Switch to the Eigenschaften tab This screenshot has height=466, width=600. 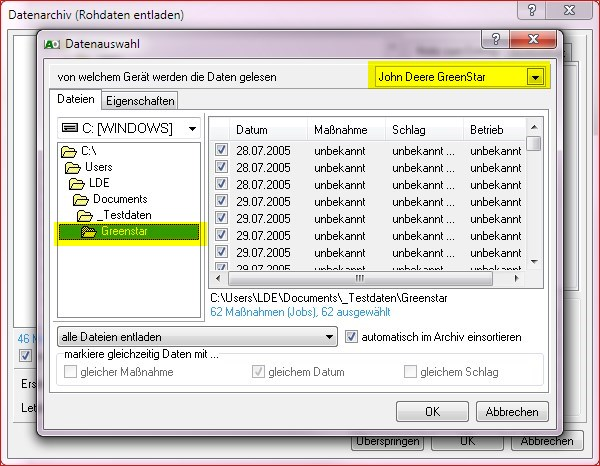pos(140,101)
